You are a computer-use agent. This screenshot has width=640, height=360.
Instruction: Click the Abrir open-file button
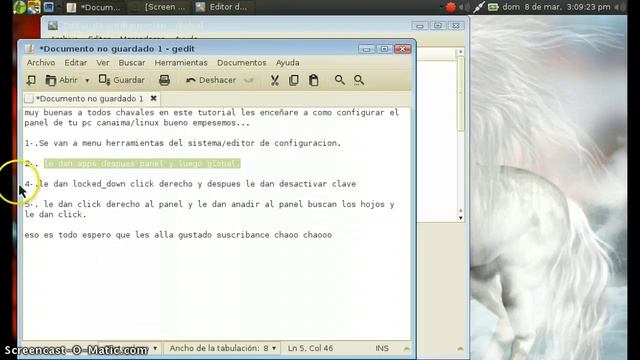[x=61, y=80]
